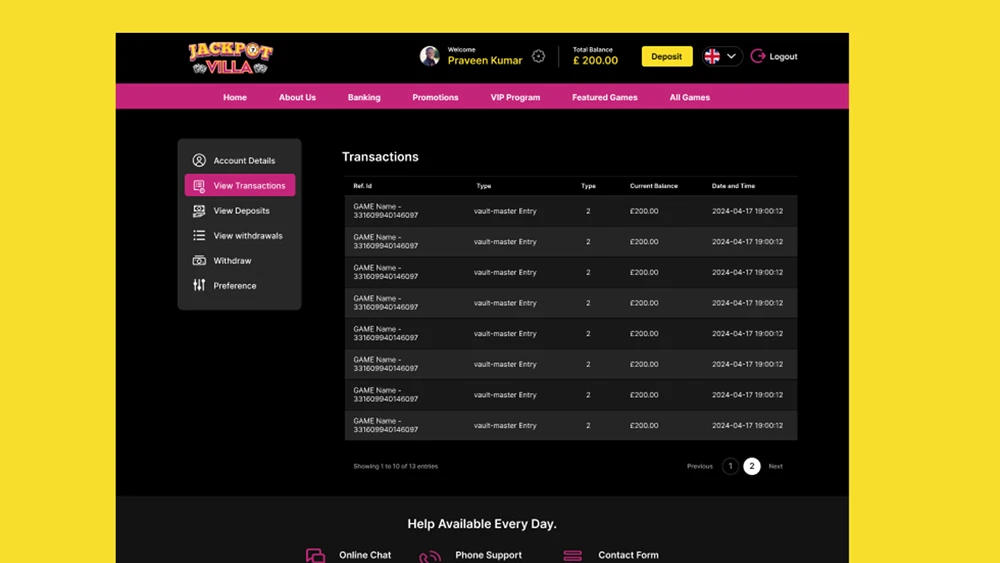Image resolution: width=1000 pixels, height=563 pixels.
Task: Click the Logout arrow icon
Action: pos(758,56)
